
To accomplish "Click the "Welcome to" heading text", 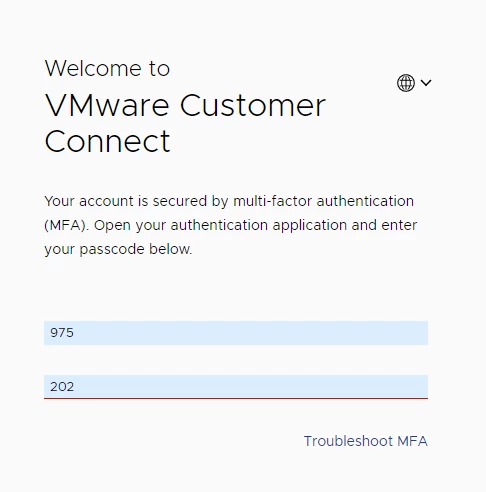I will pyautogui.click(x=107, y=68).
